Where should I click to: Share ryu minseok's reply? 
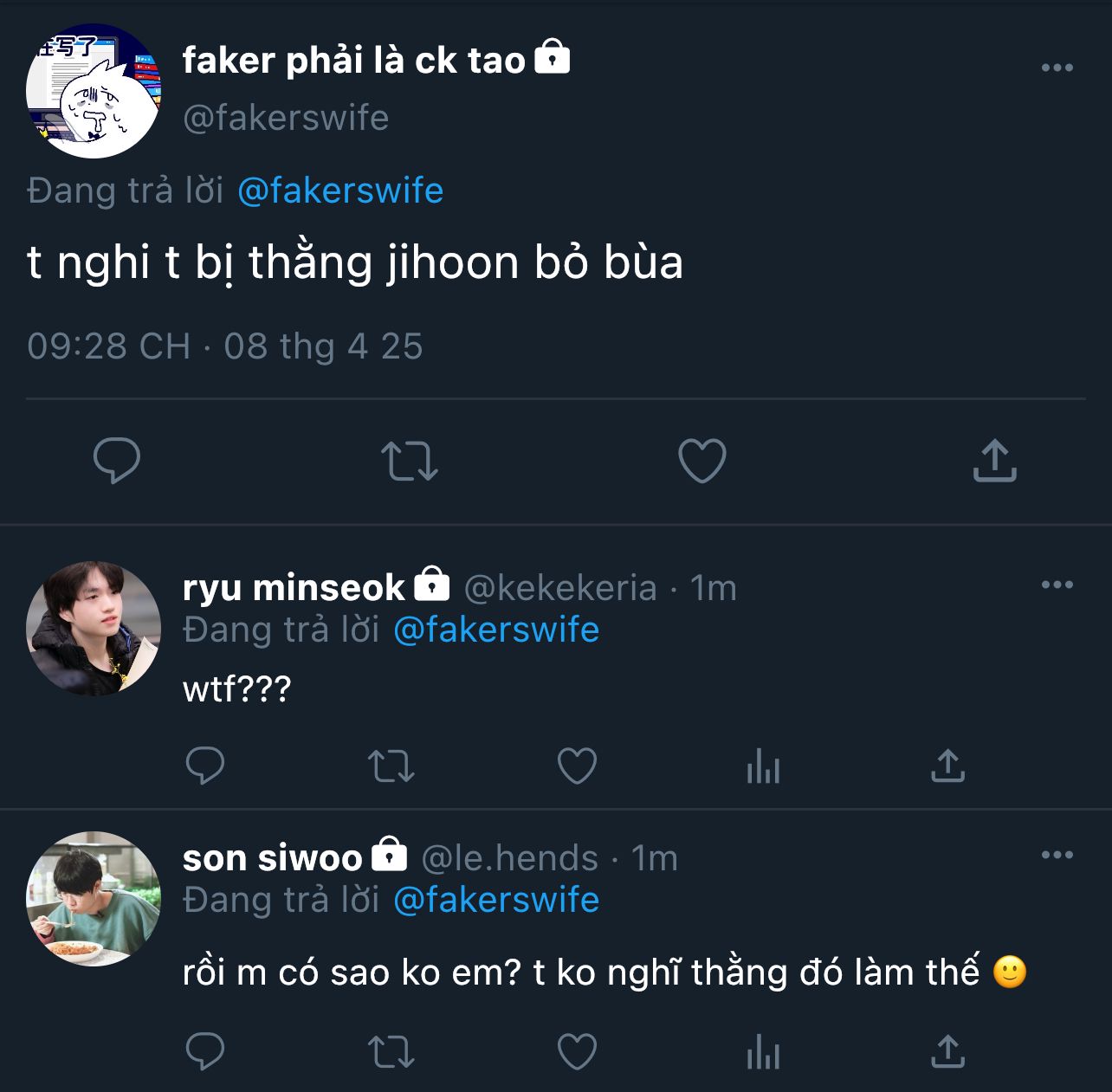click(x=948, y=766)
